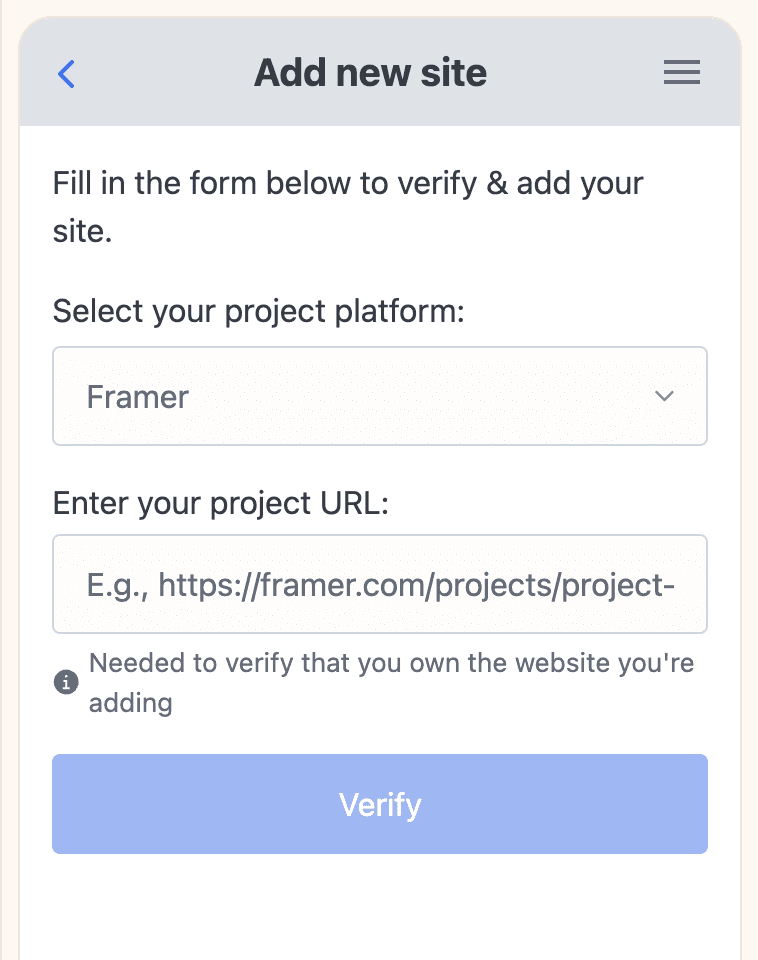The width and height of the screenshot is (758, 960).
Task: Click the word 'Verify' on the blue button
Action: pos(380,804)
